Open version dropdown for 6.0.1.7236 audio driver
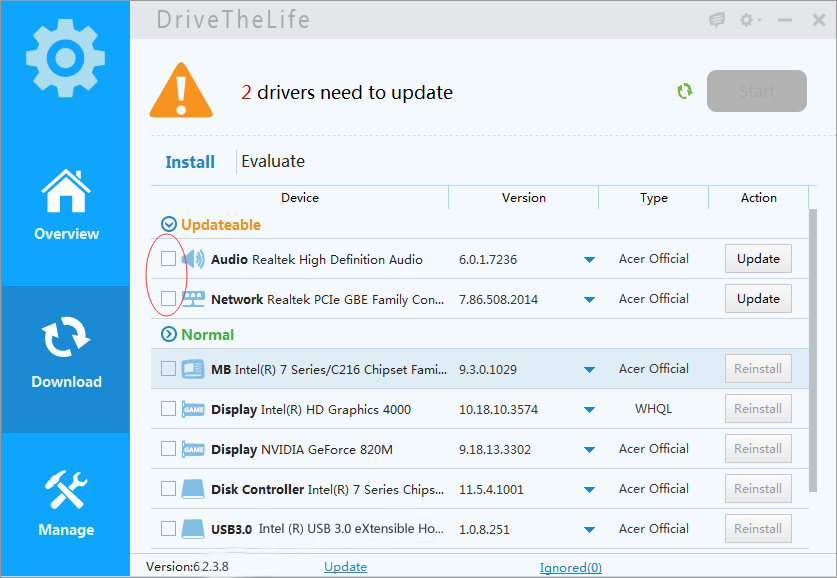 (x=589, y=260)
